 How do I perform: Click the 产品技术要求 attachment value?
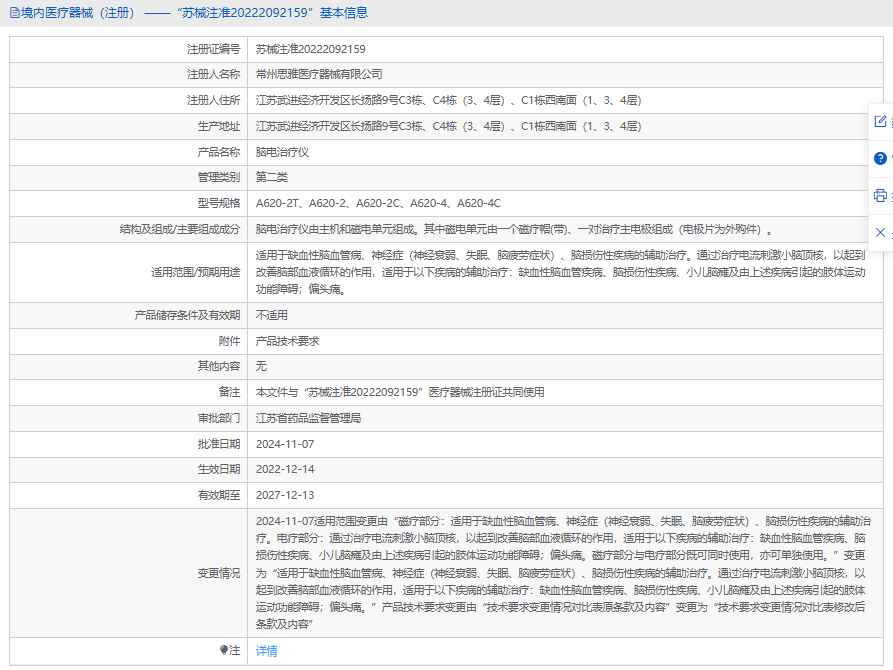[x=288, y=341]
